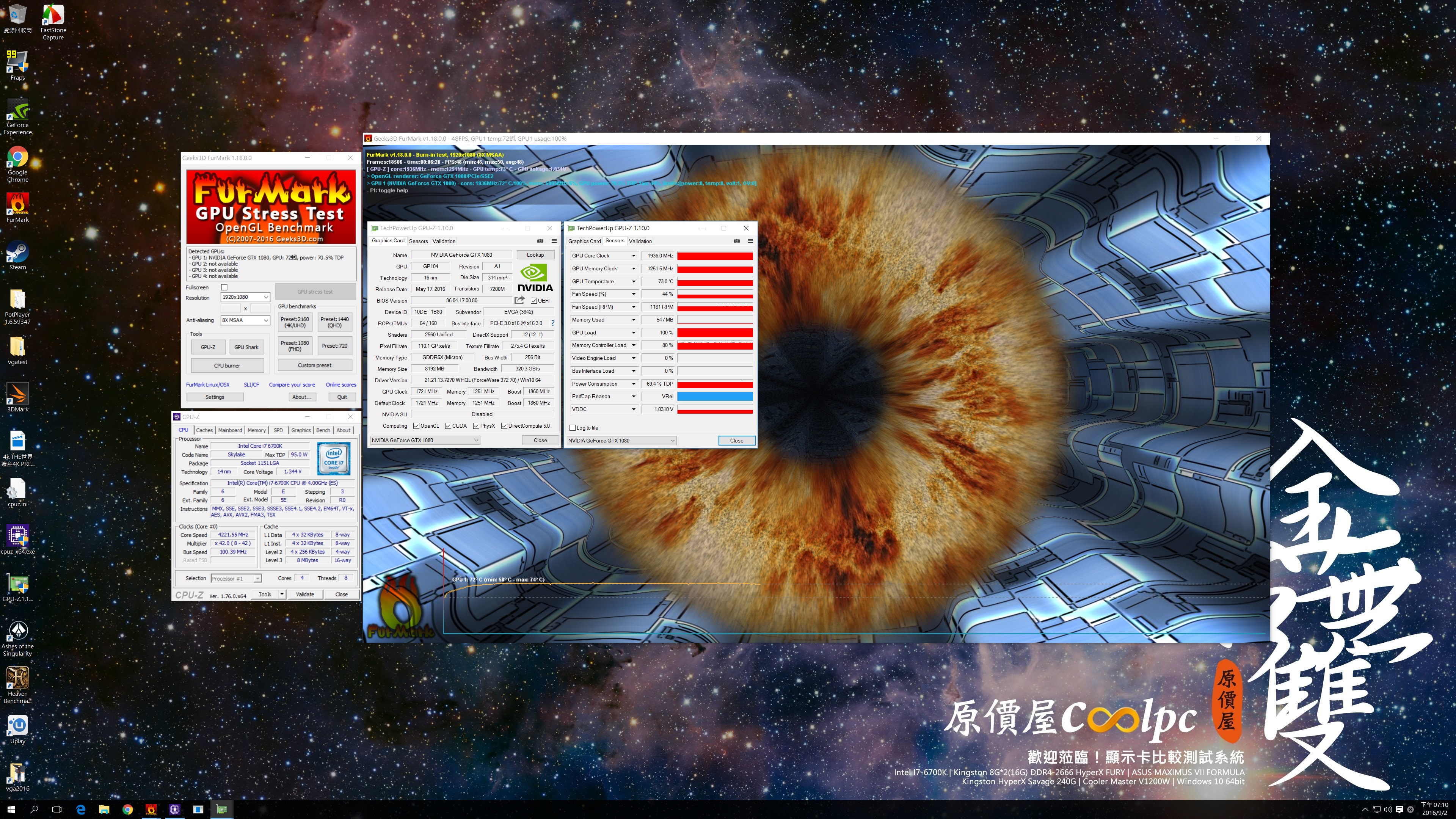
Task: Click the Task View taskbar button
Action: tap(56, 810)
